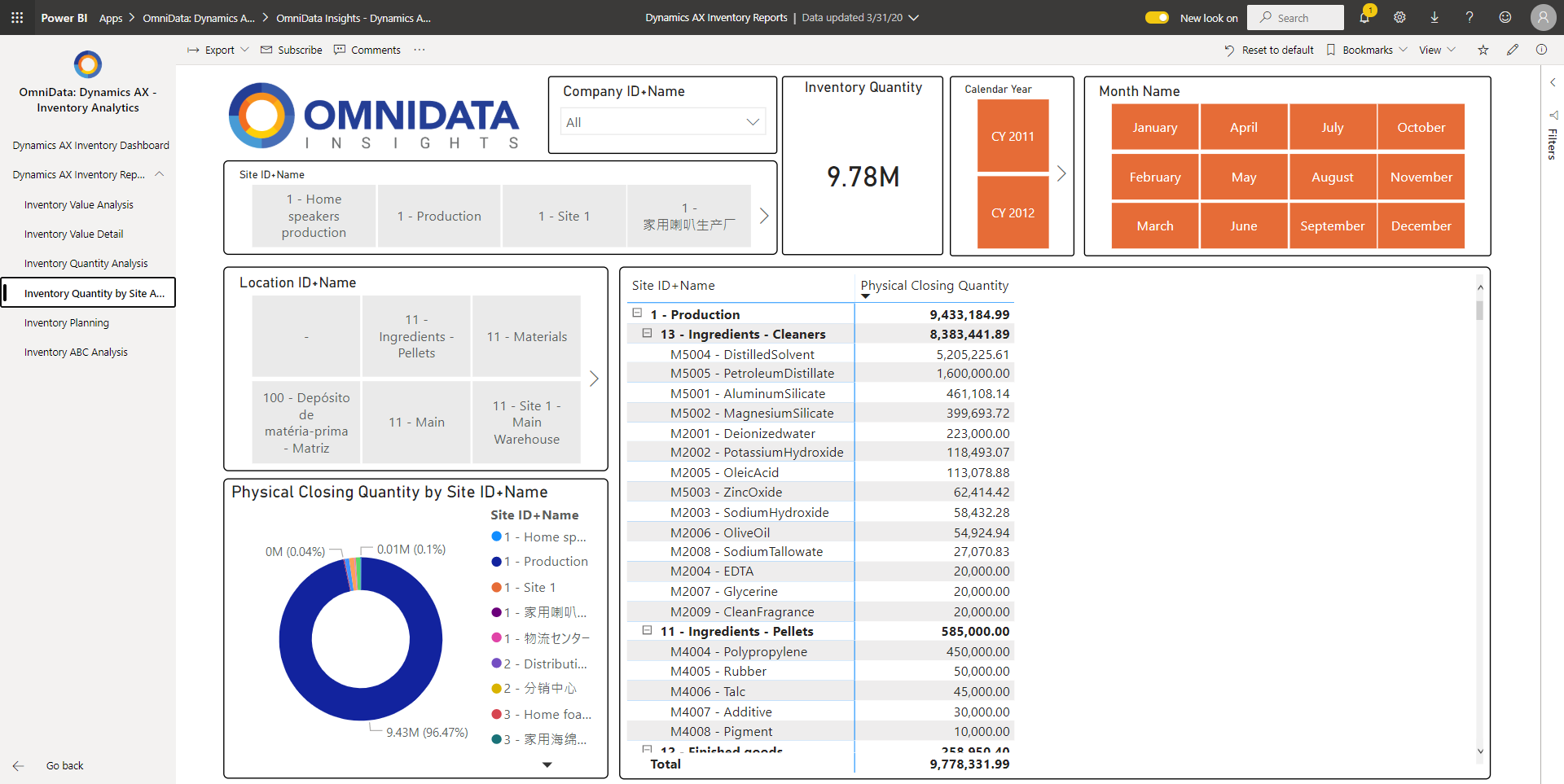The width and height of the screenshot is (1564, 784).
Task: Open Inventory ABC Analysis page
Action: [x=76, y=352]
